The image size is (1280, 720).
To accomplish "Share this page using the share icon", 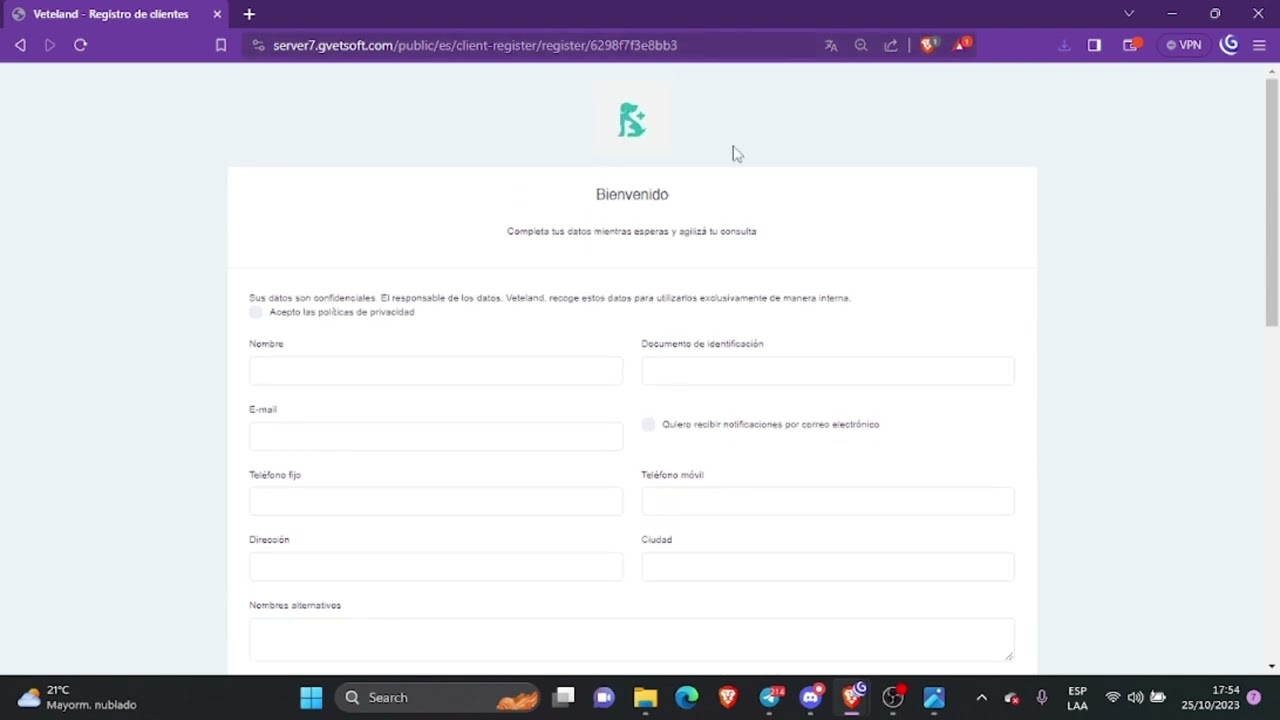I will click(x=891, y=45).
